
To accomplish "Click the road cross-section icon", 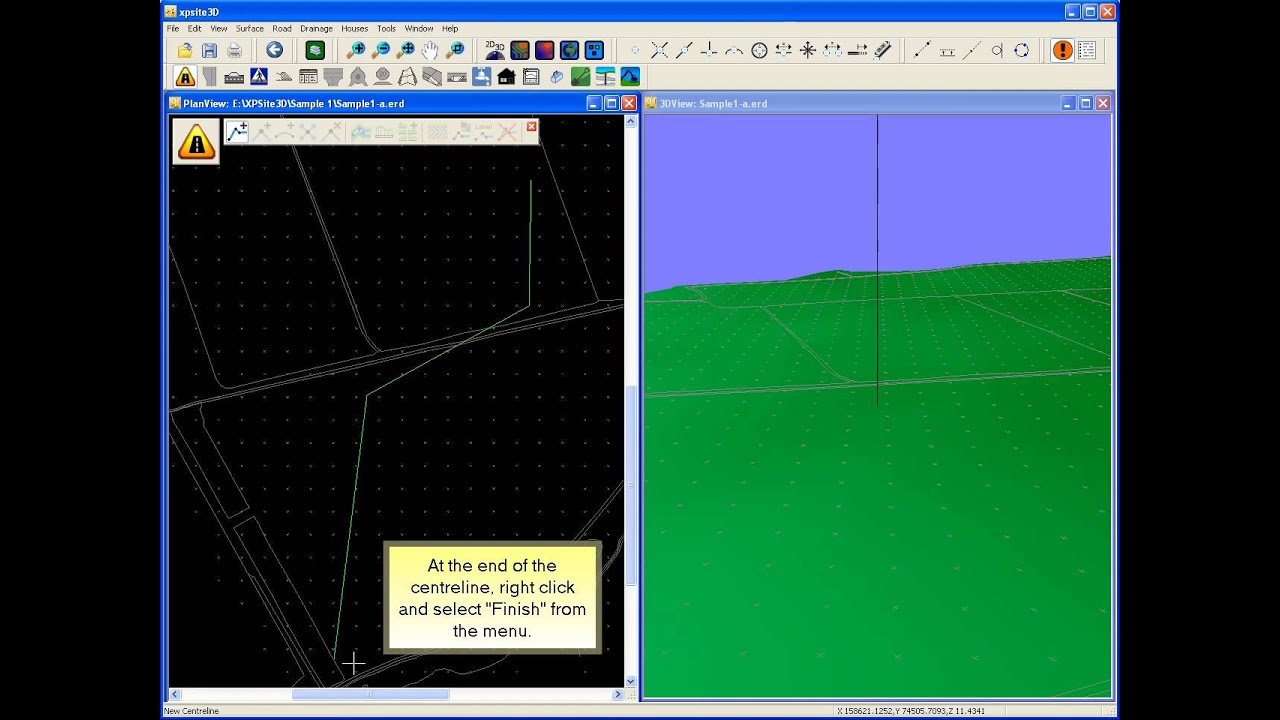I will 234,77.
